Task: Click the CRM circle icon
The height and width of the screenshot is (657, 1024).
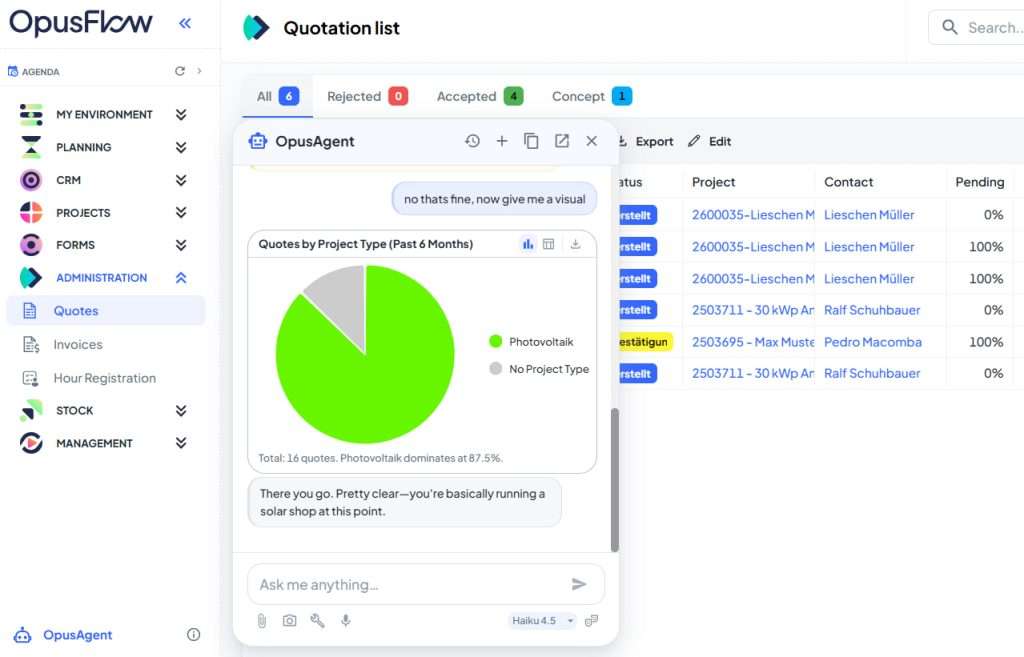Action: [31, 180]
